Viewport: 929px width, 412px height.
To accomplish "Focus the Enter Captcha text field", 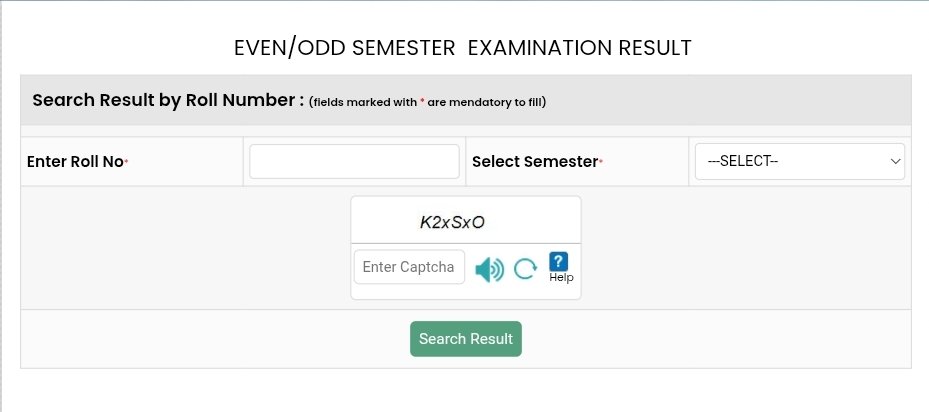I will [x=409, y=267].
